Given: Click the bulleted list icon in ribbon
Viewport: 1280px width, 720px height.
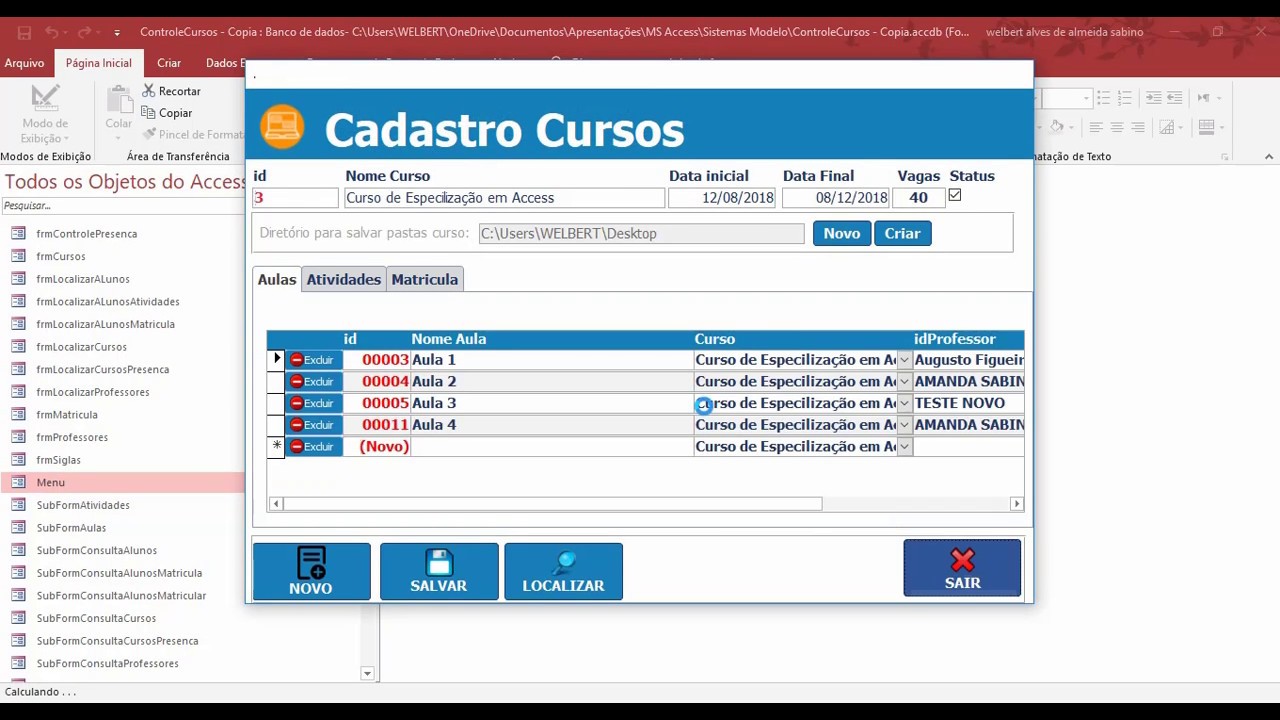Looking at the screenshot, I should click(x=1103, y=98).
